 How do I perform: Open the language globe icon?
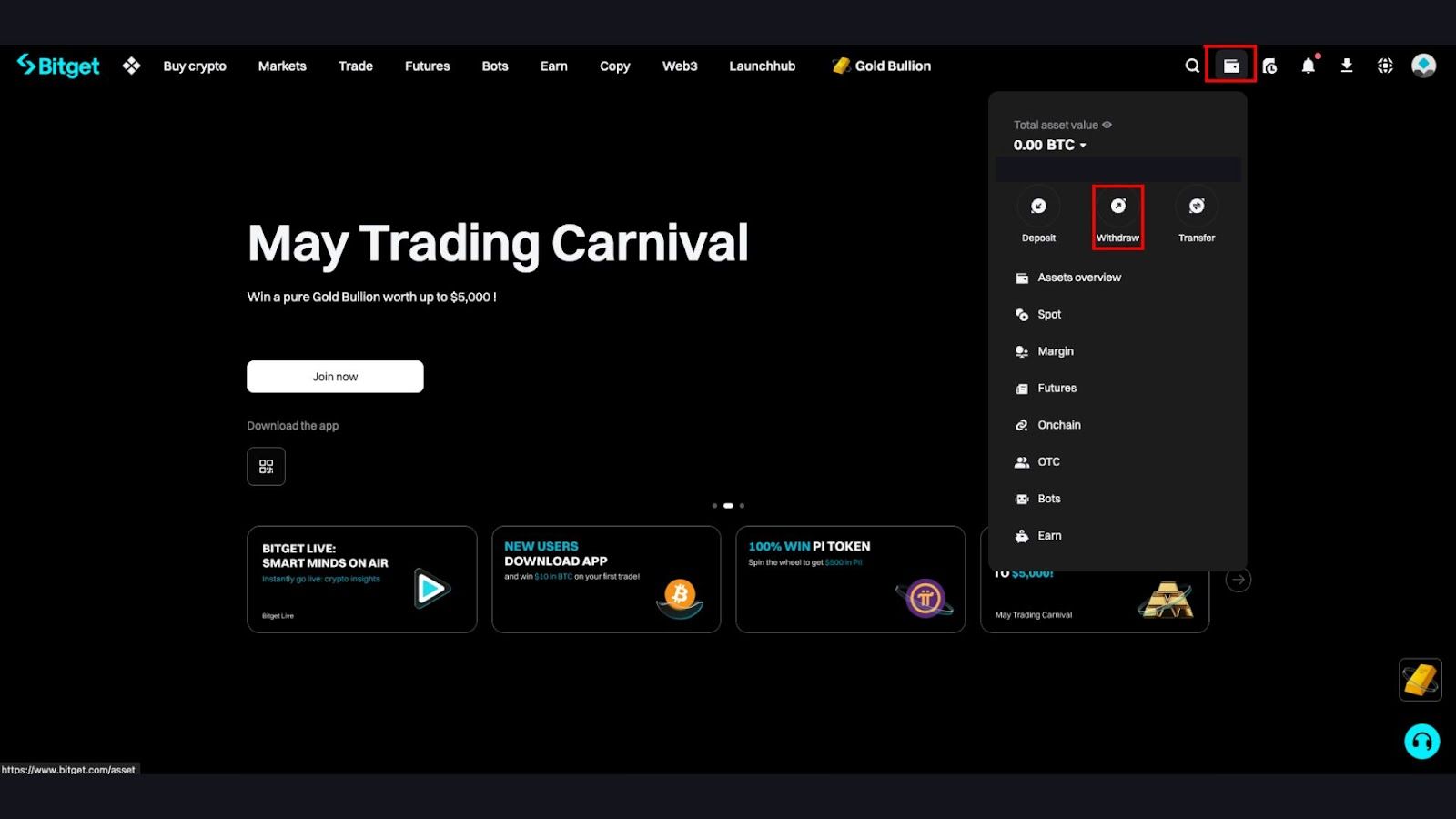pos(1385,66)
